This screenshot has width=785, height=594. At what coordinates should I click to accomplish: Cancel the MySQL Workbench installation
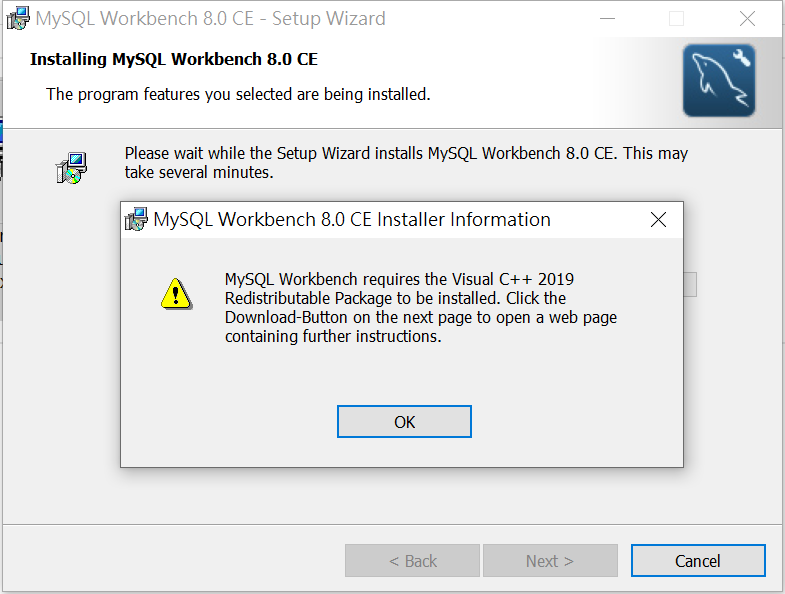(x=698, y=560)
